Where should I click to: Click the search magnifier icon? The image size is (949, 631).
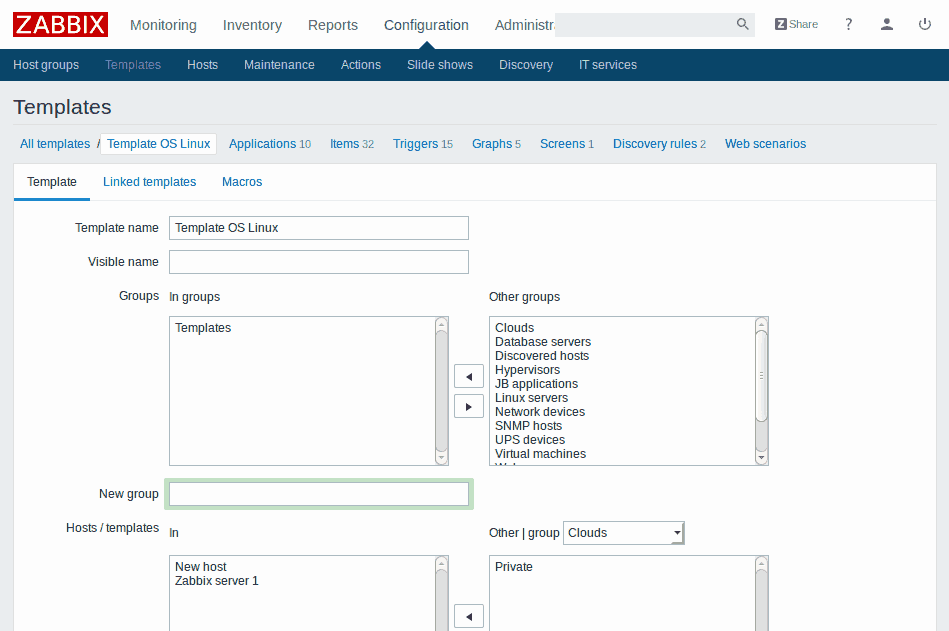coord(742,25)
